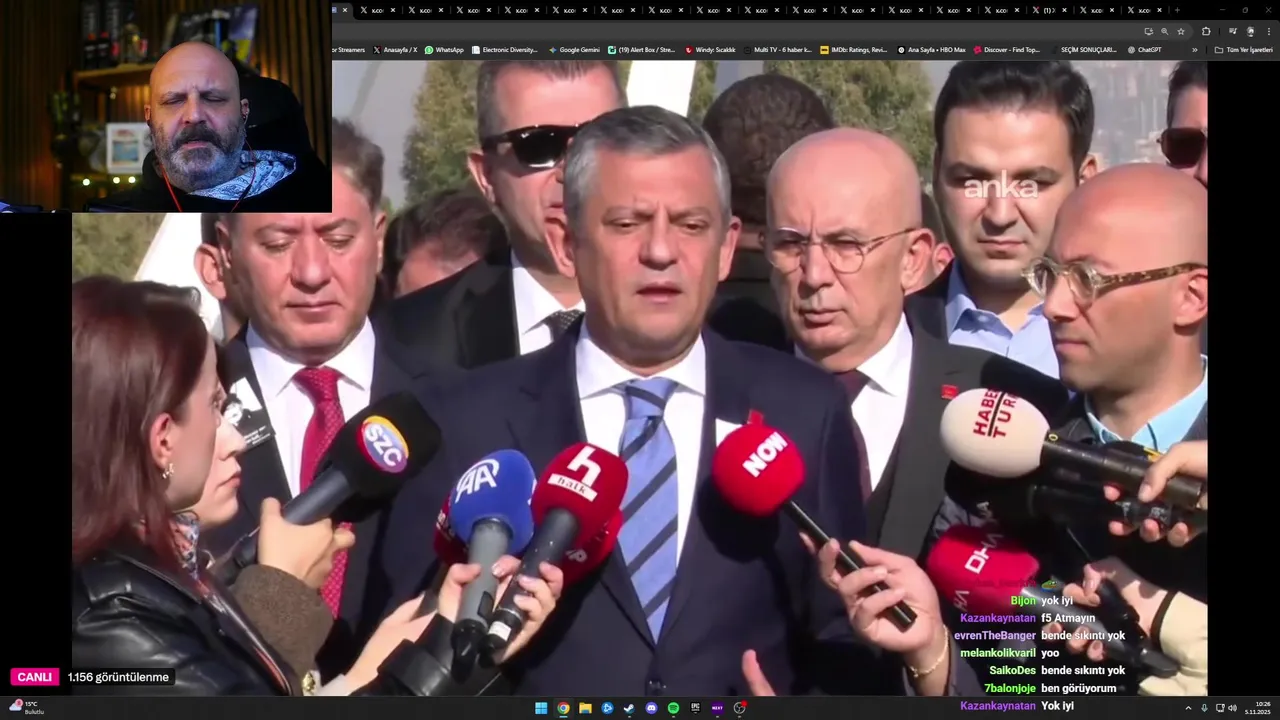Click the zoom magnifier icon in address bar
Screen dimensions: 1280x720
pyautogui.click(x=1164, y=31)
